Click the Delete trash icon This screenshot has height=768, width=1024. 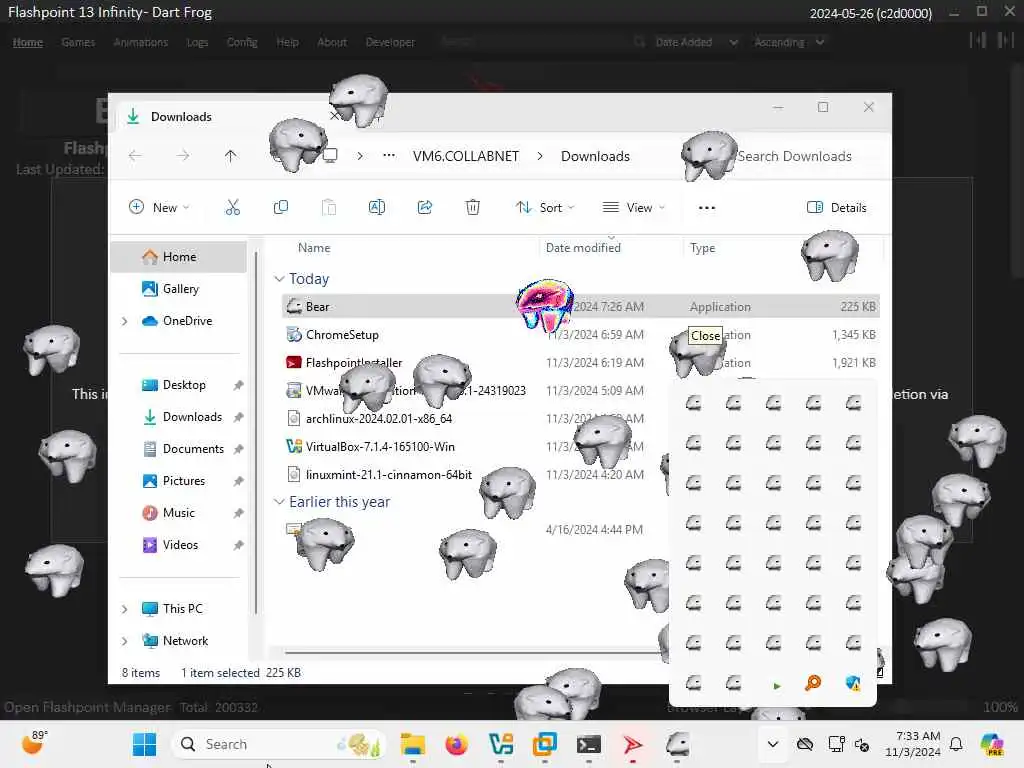[473, 208]
